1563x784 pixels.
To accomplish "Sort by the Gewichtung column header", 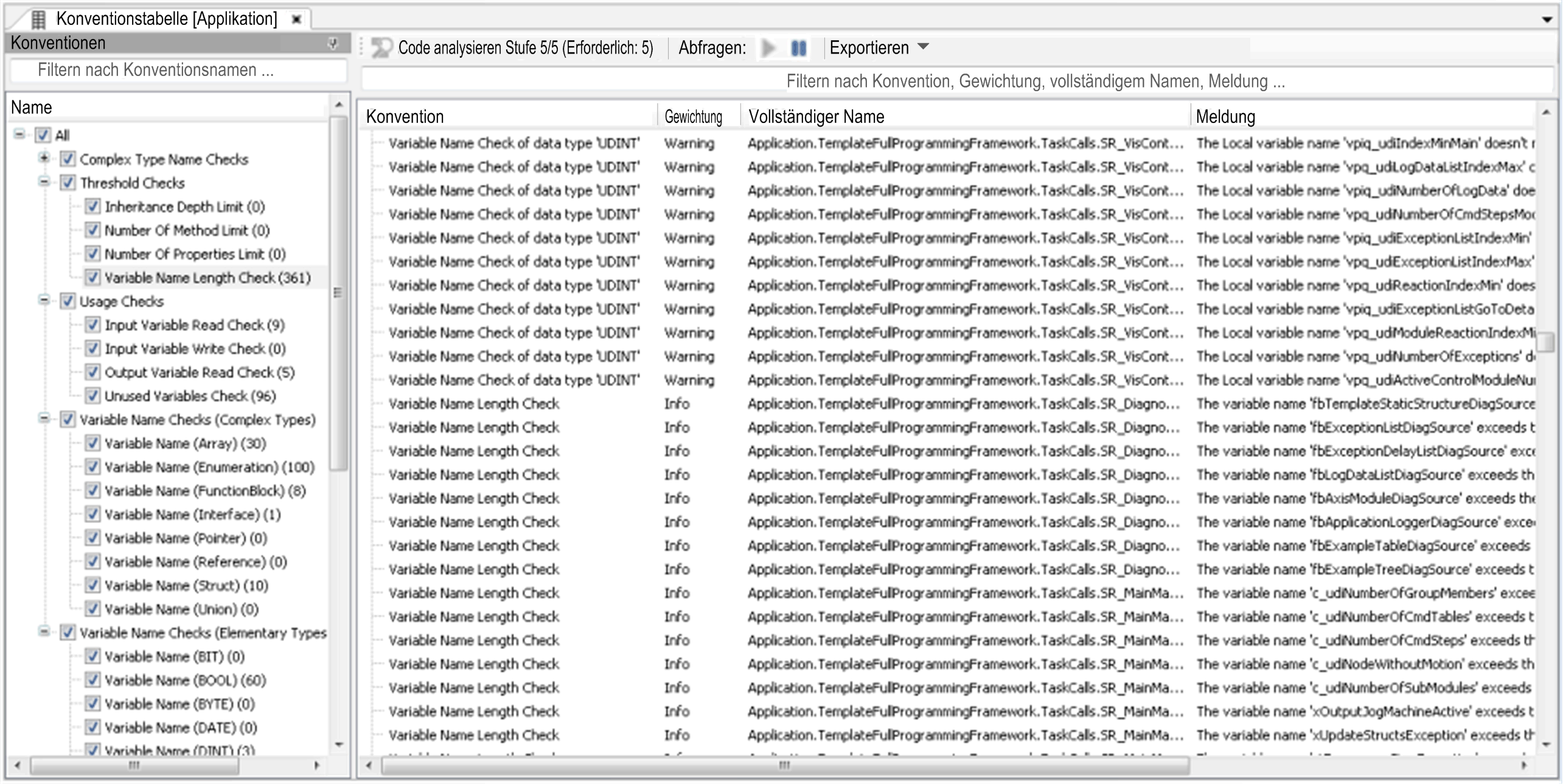I will pos(693,117).
